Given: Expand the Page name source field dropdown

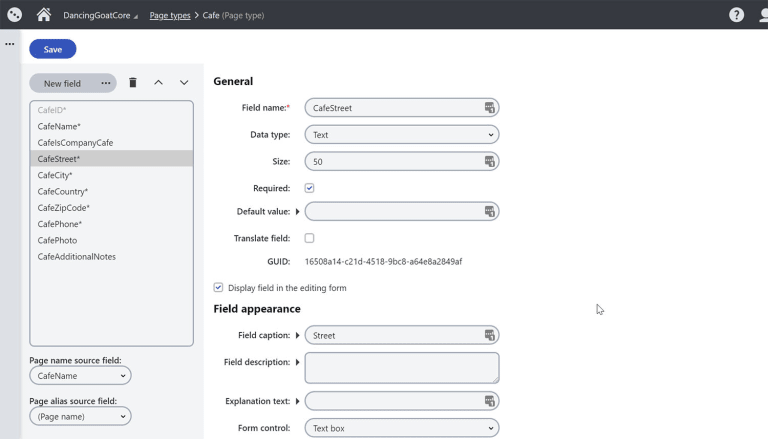Looking at the screenshot, I should (x=80, y=376).
